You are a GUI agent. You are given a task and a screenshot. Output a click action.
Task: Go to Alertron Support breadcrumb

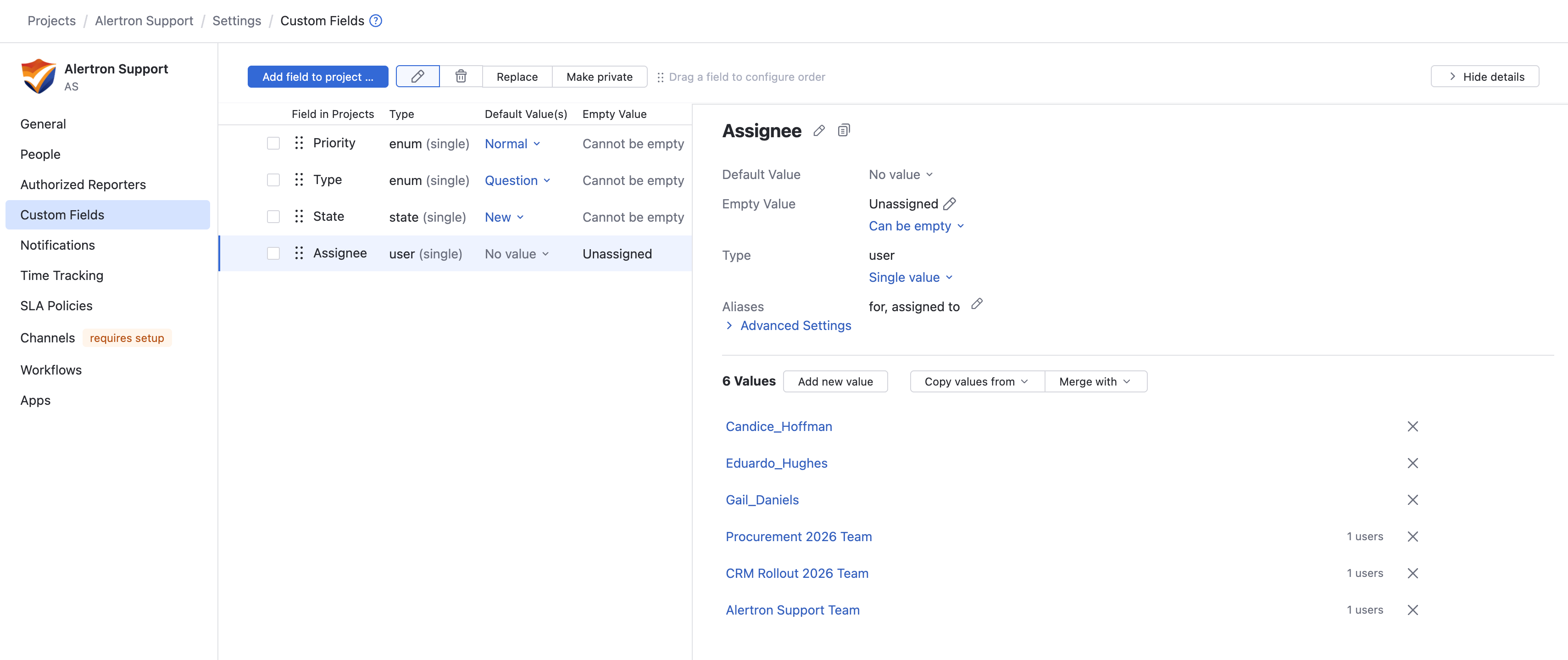[144, 21]
